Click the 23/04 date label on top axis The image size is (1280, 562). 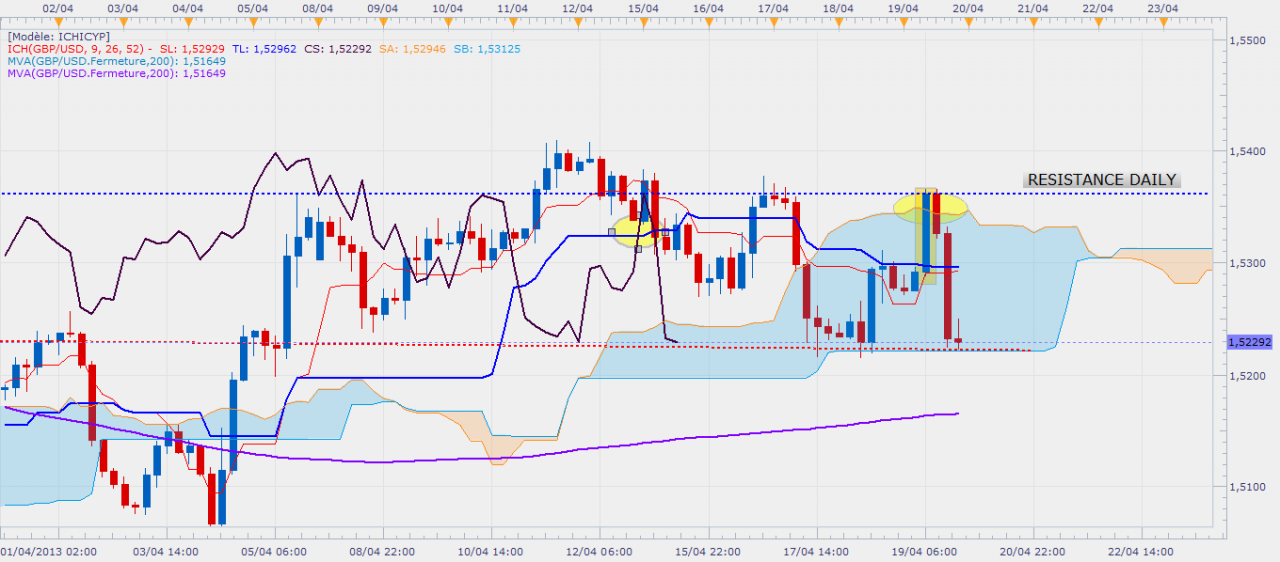1162,8
